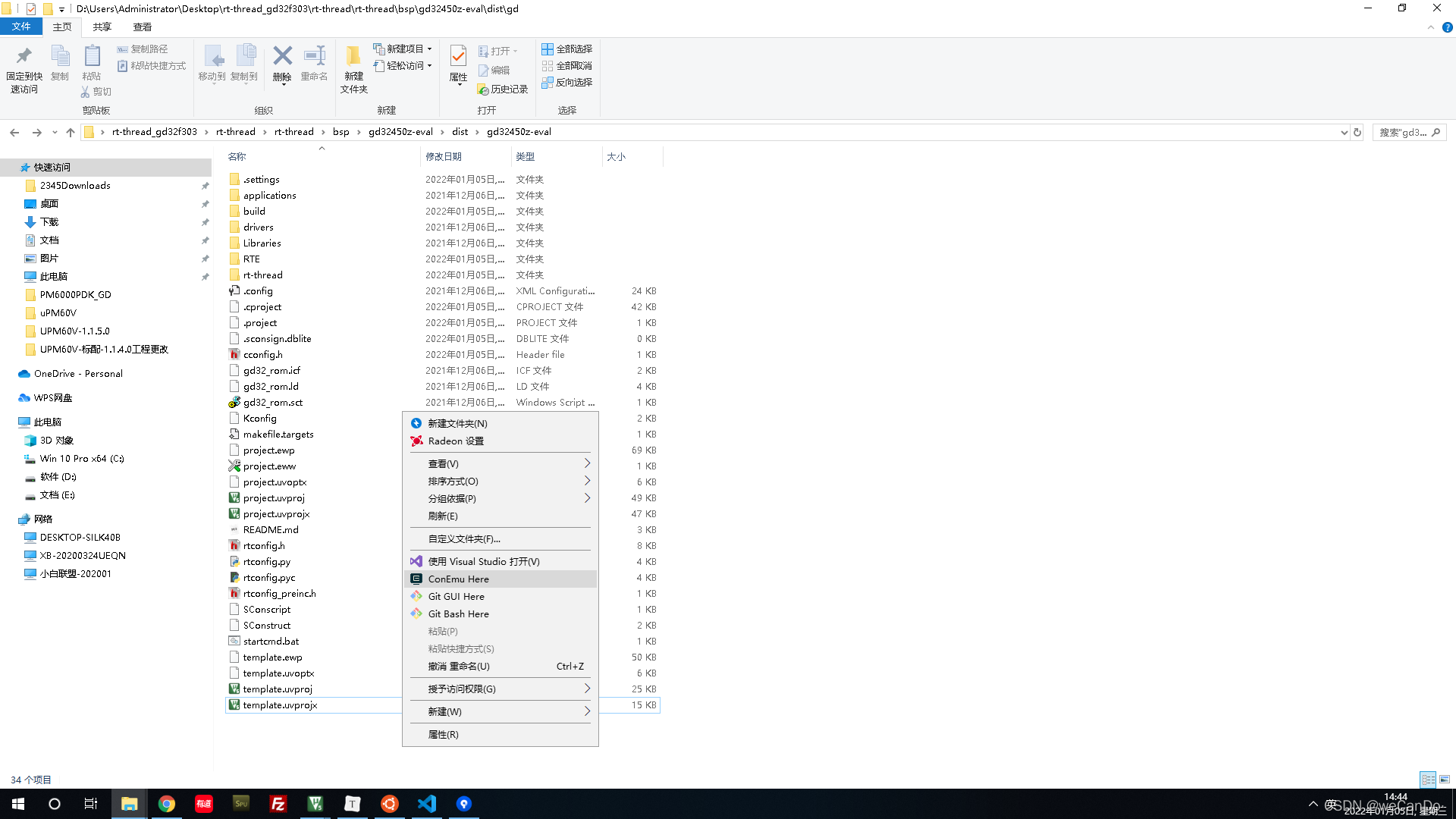Select the rtconfig.py file
This screenshot has height=819, width=1456.
(x=267, y=562)
